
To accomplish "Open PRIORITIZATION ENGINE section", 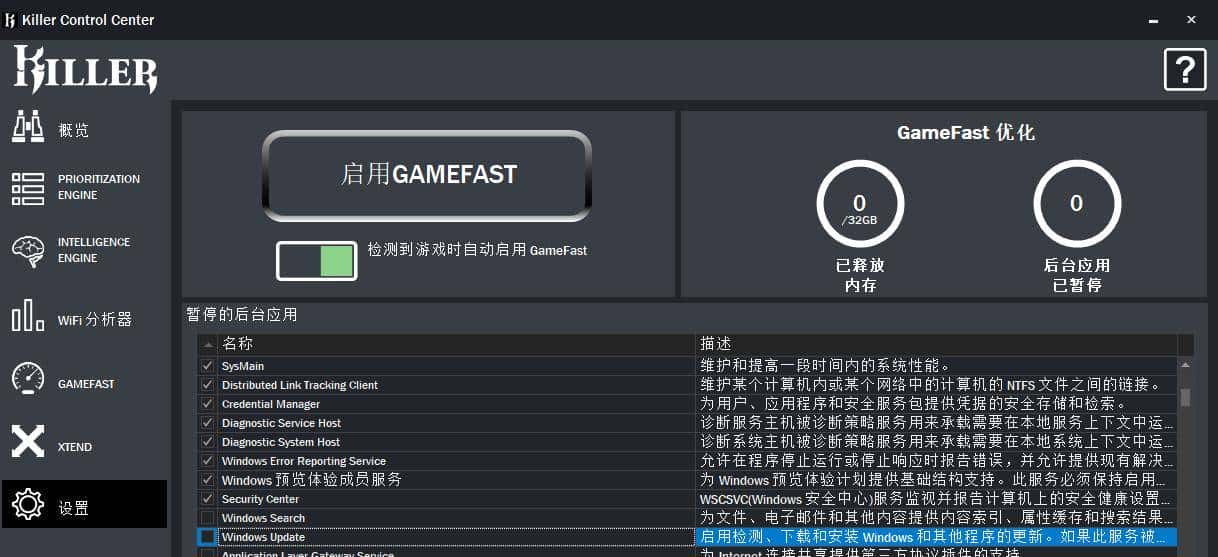I will (99, 187).
